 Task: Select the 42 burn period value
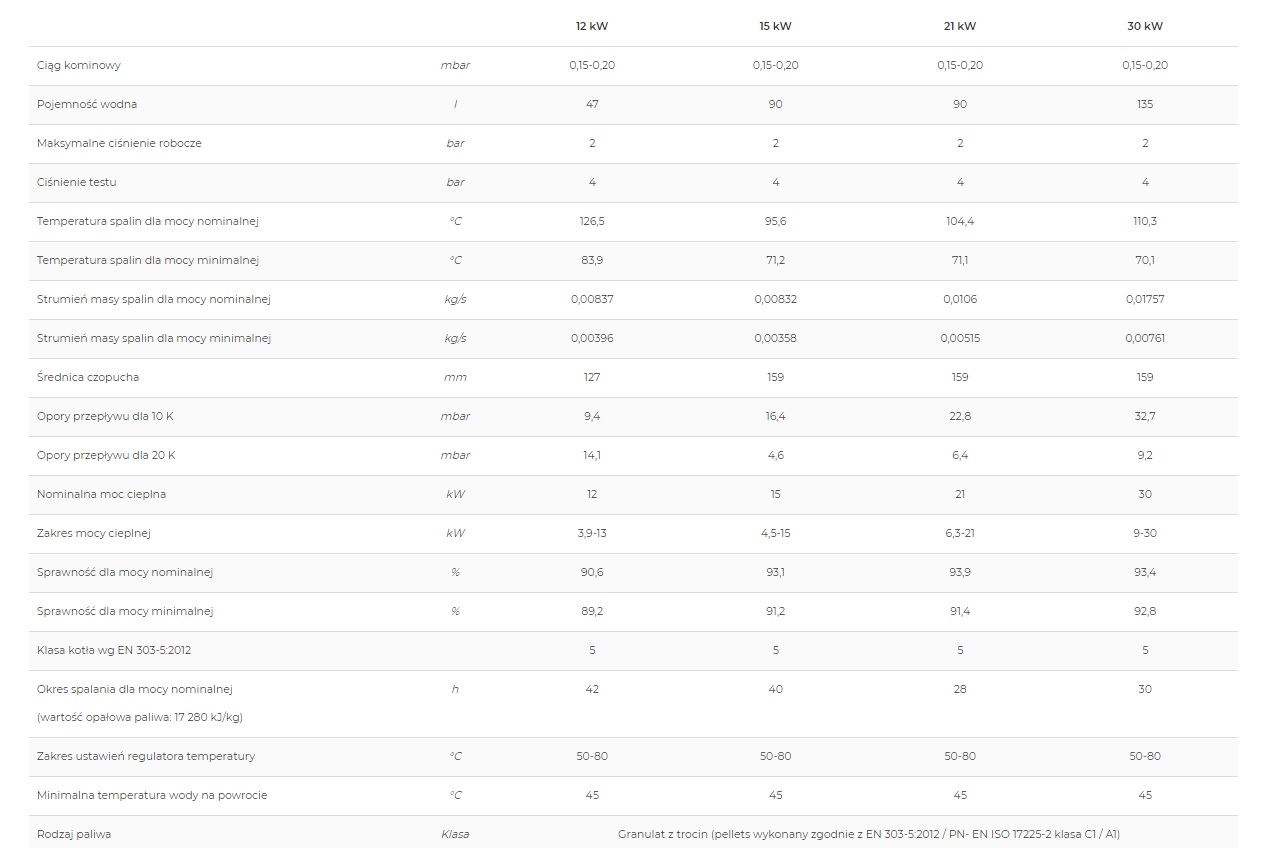(x=592, y=689)
